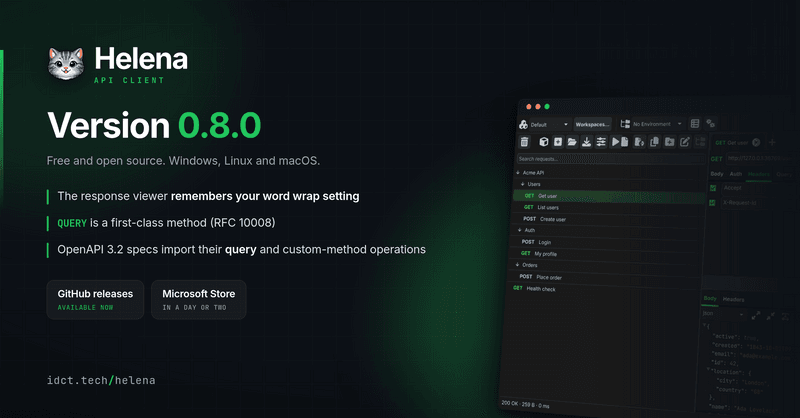This screenshot has height=418, width=800.
Task: Click the 200 OK status bar text
Action: click(x=525, y=404)
